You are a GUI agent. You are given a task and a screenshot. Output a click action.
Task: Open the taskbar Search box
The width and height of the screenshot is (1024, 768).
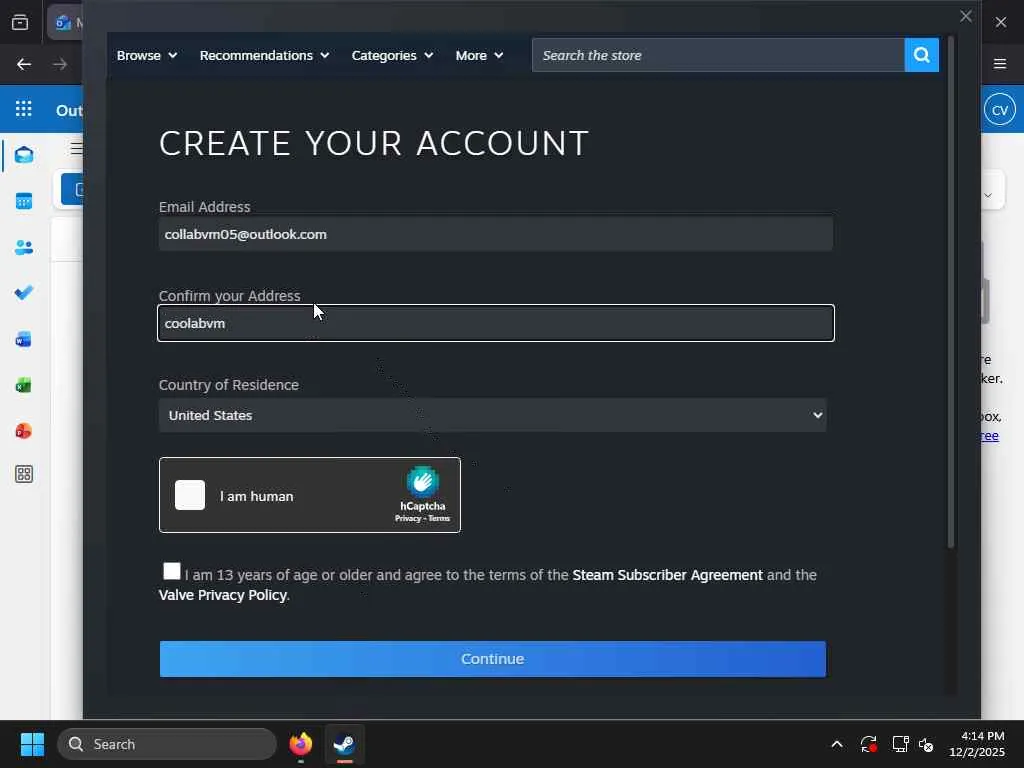pyautogui.click(x=167, y=744)
